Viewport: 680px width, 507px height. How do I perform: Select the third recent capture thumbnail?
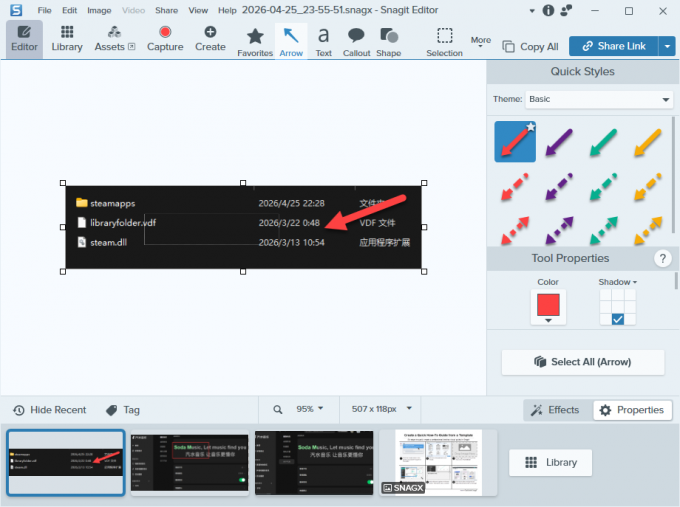pyautogui.click(x=314, y=462)
